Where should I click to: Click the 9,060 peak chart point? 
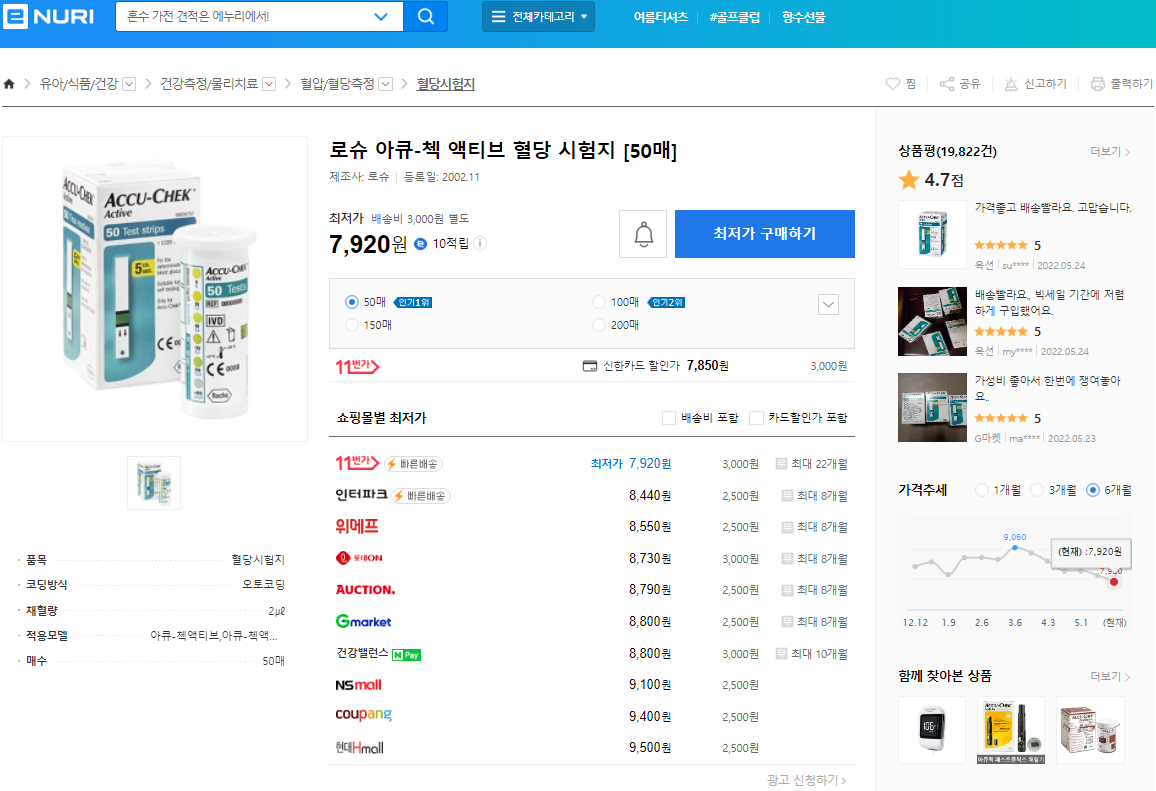(x=1015, y=548)
